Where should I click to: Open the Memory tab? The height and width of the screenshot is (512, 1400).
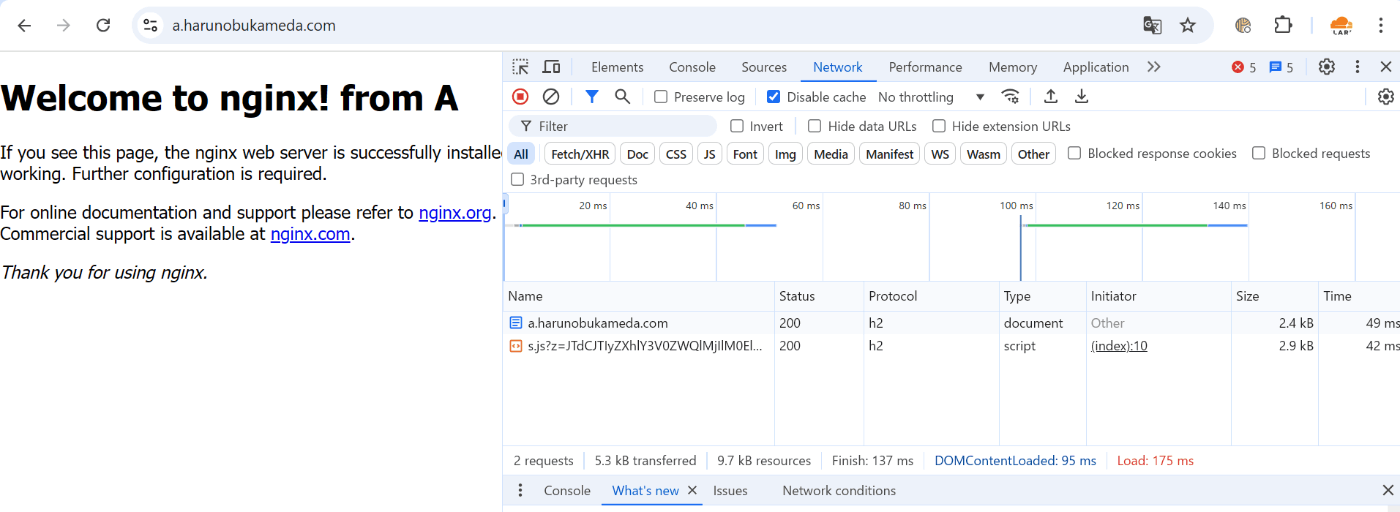pos(1013,67)
